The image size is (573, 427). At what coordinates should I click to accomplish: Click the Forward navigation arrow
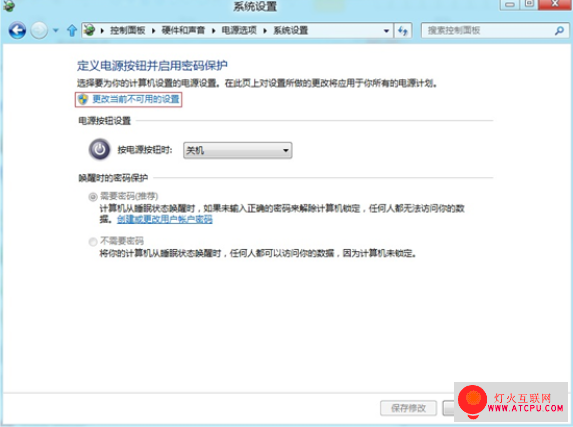[39, 30]
